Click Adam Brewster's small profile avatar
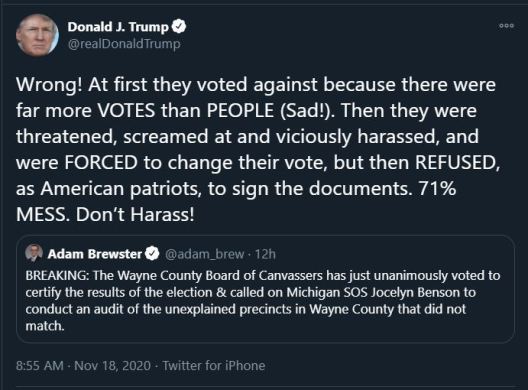 (34, 253)
